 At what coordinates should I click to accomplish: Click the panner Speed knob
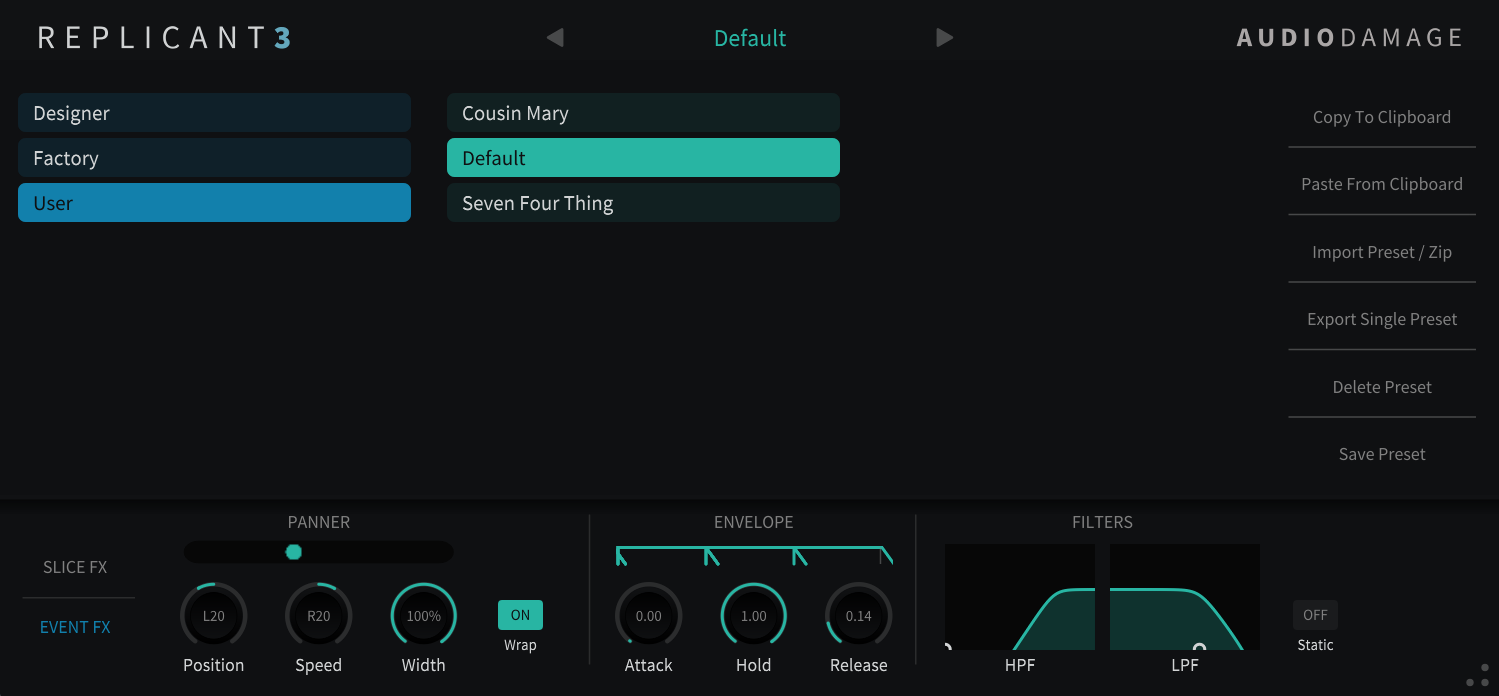[318, 616]
